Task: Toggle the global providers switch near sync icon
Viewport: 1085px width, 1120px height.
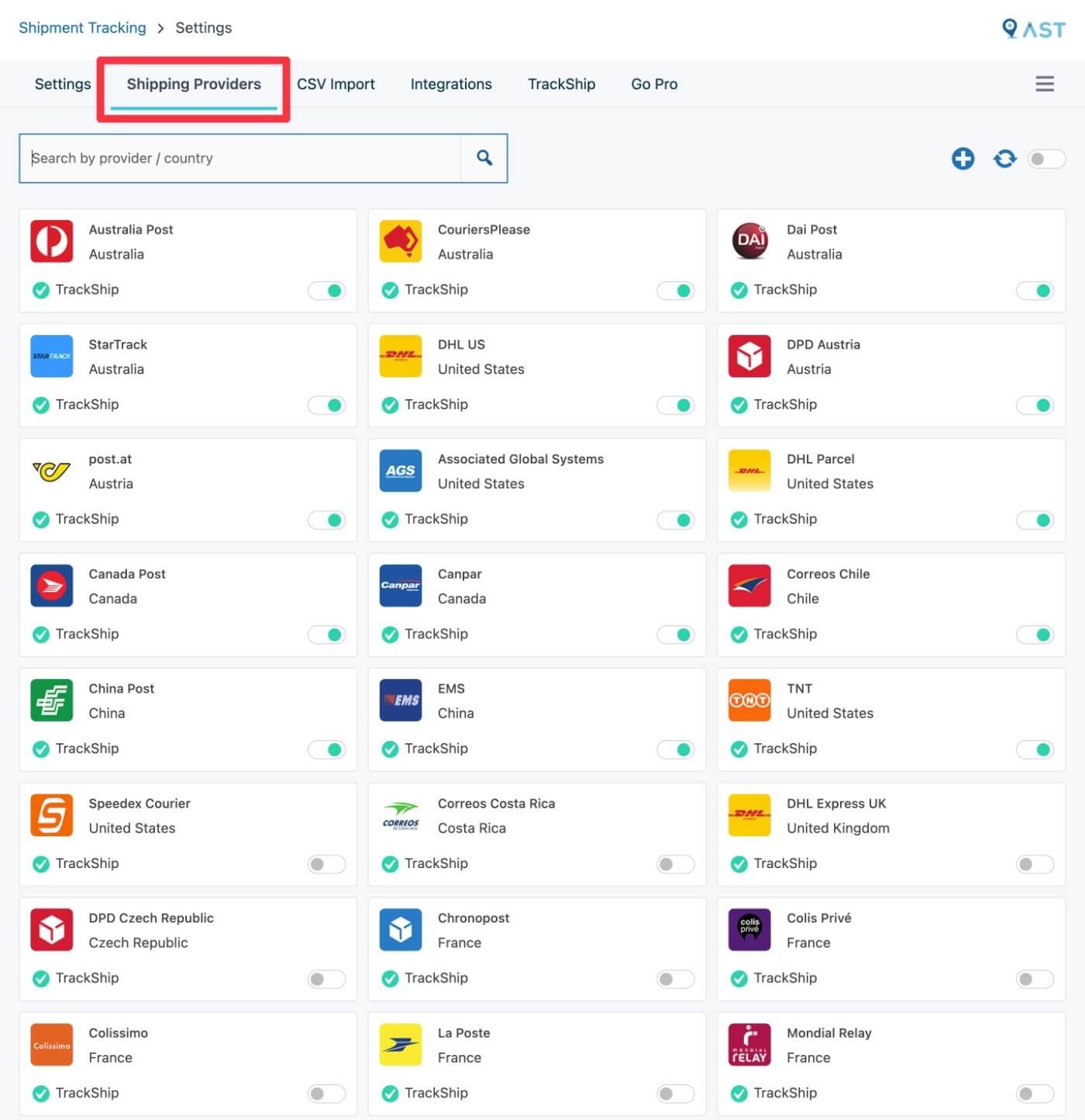Action: (x=1046, y=159)
